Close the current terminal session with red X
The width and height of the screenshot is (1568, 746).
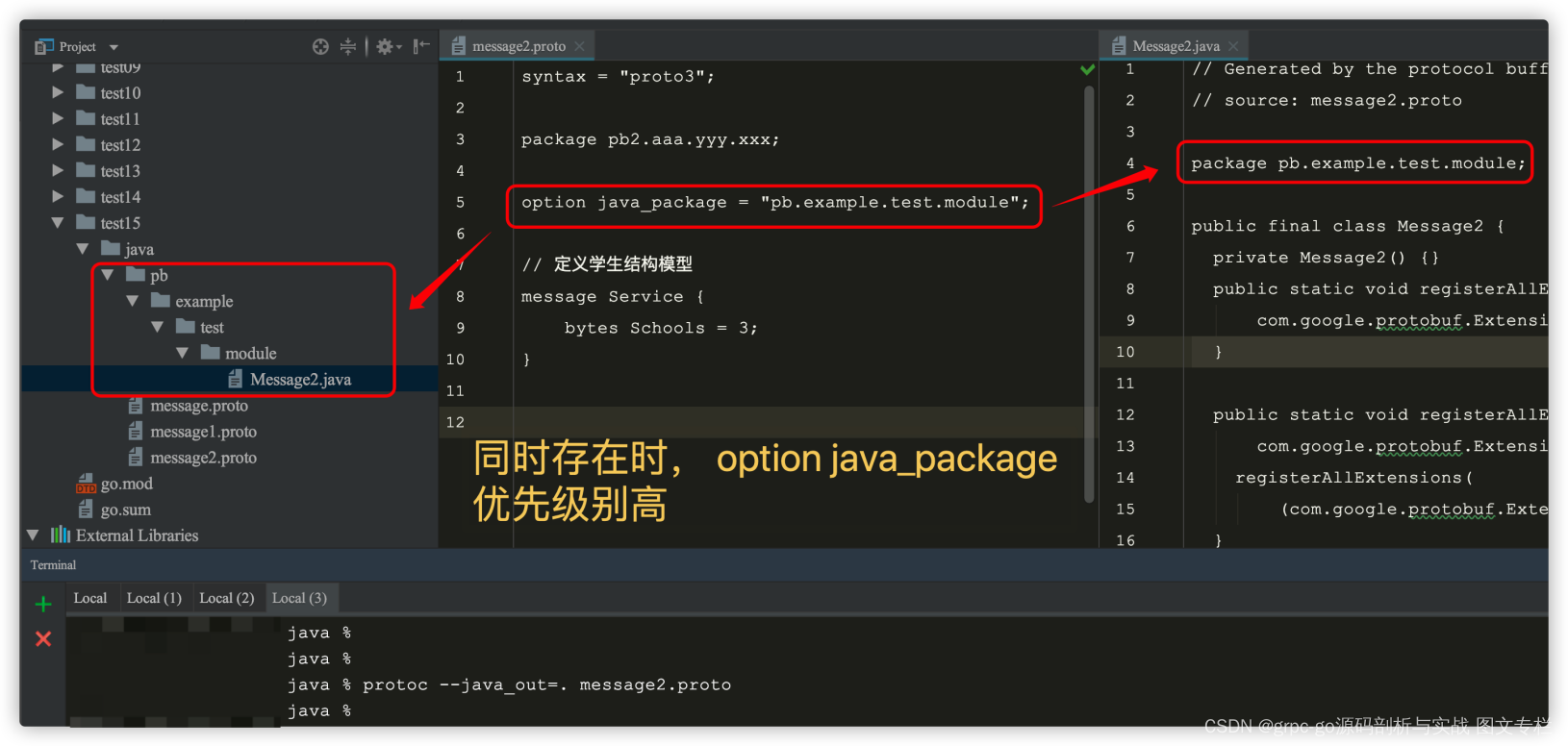pyautogui.click(x=43, y=638)
